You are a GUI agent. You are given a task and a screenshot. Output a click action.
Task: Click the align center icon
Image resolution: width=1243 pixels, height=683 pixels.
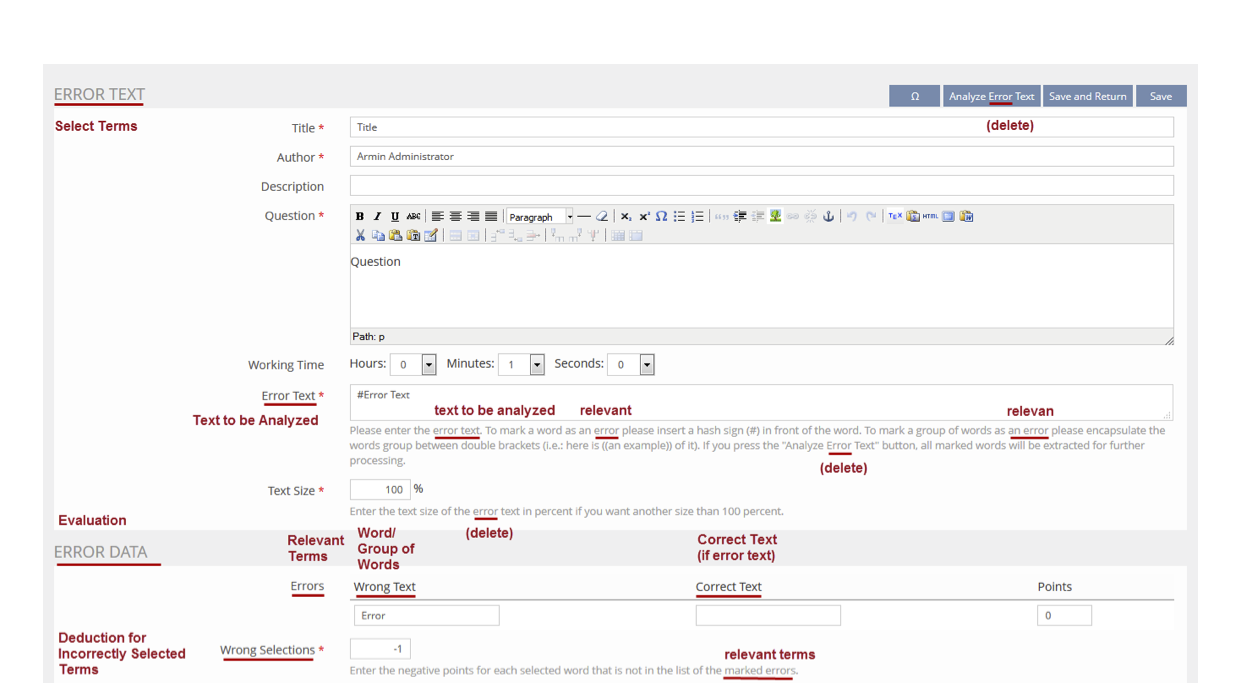(x=456, y=216)
